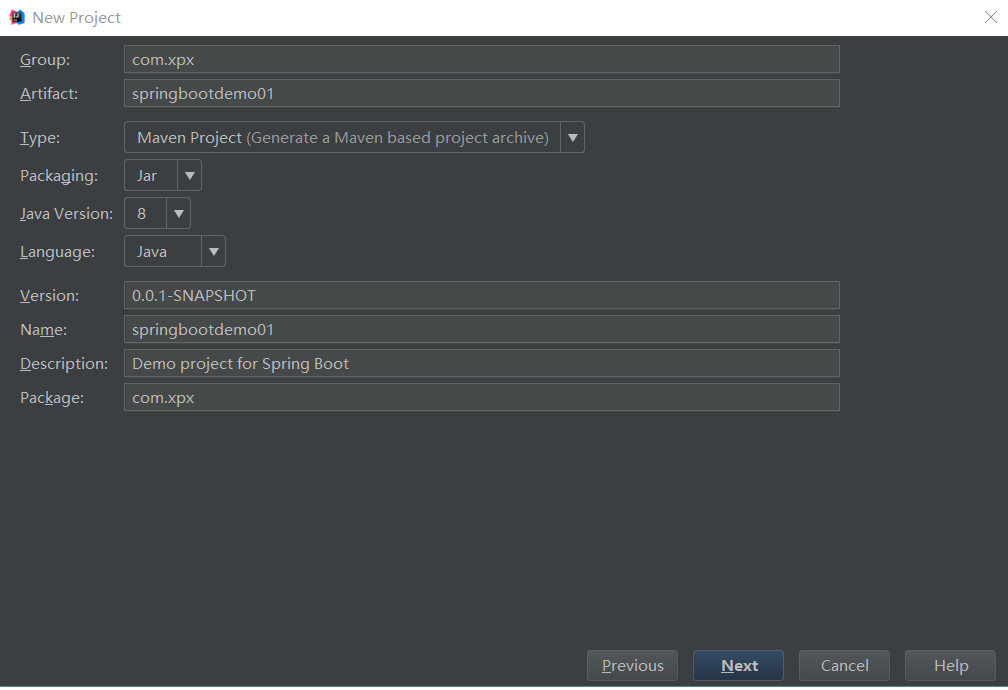Click the Package: label
The height and width of the screenshot is (690, 1008).
pos(52,398)
